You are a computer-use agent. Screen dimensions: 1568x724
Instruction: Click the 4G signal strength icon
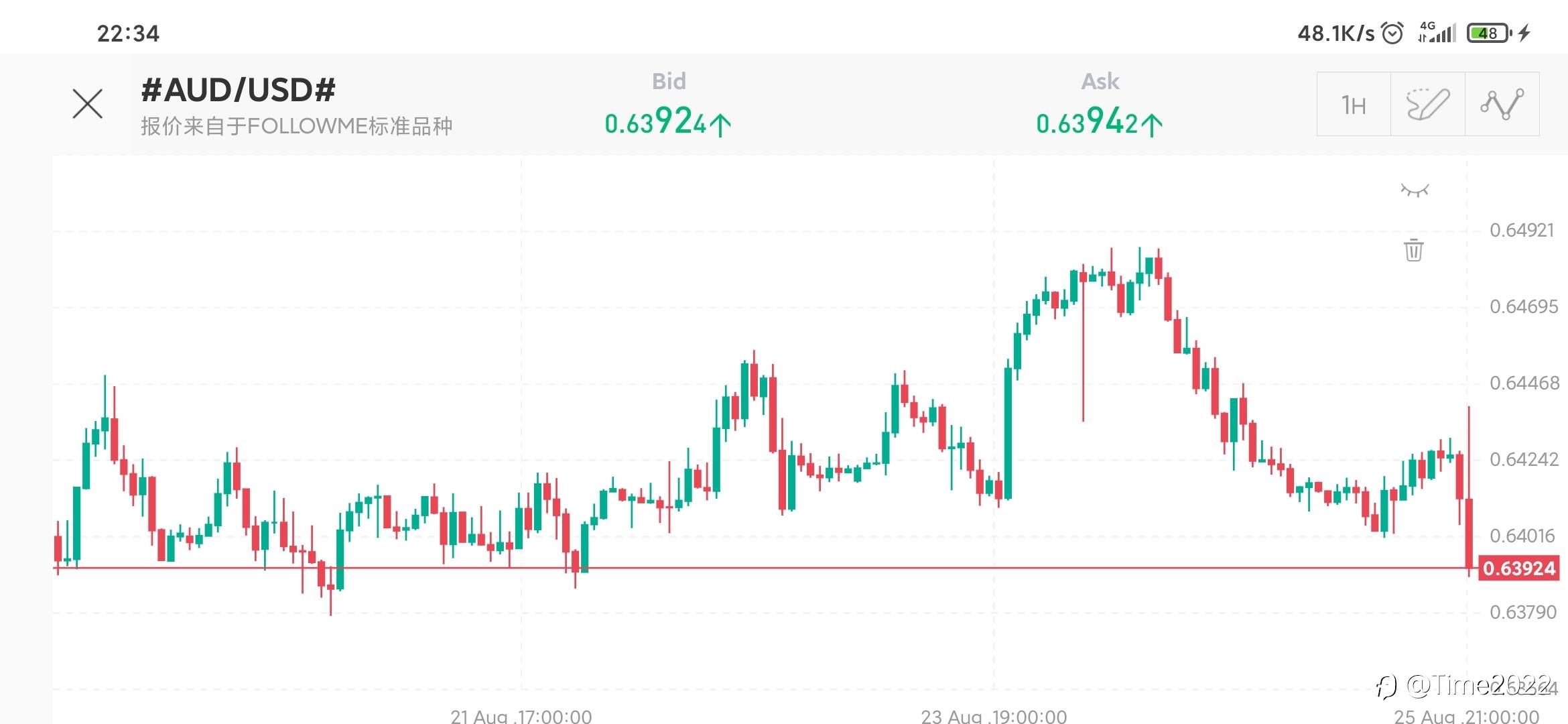pyautogui.click(x=1437, y=32)
